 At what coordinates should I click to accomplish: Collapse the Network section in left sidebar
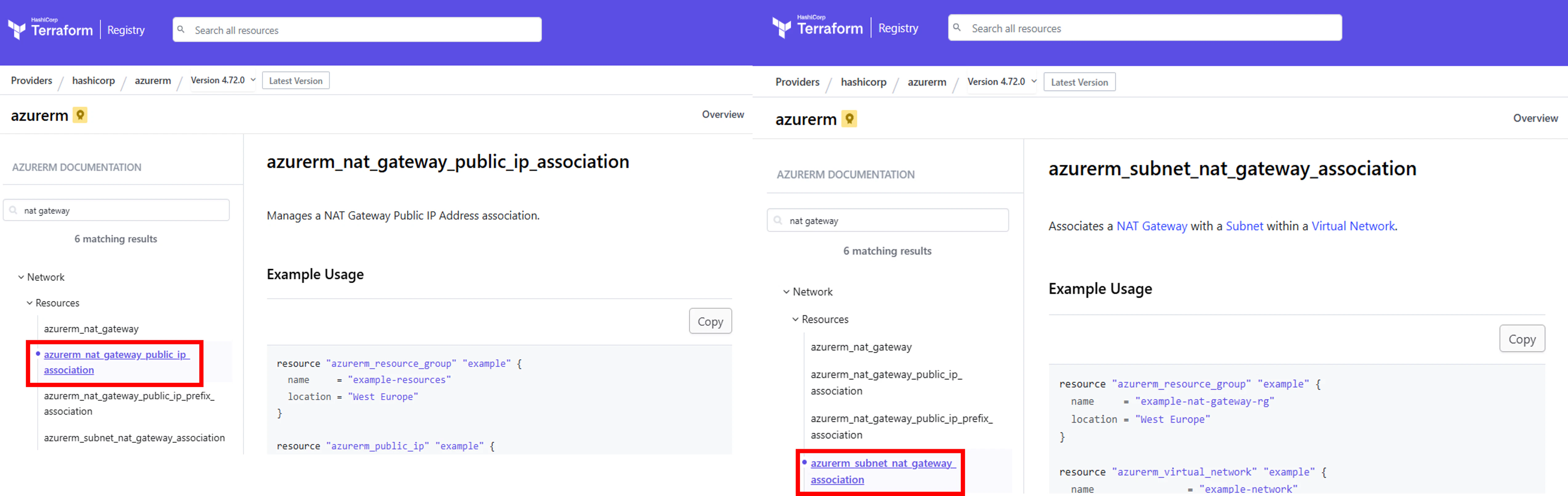click(x=21, y=277)
